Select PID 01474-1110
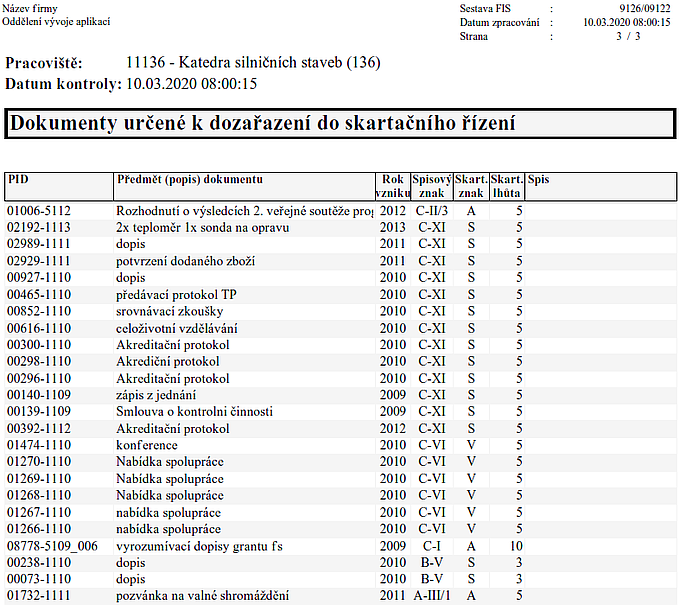 pyautogui.click(x=39, y=445)
